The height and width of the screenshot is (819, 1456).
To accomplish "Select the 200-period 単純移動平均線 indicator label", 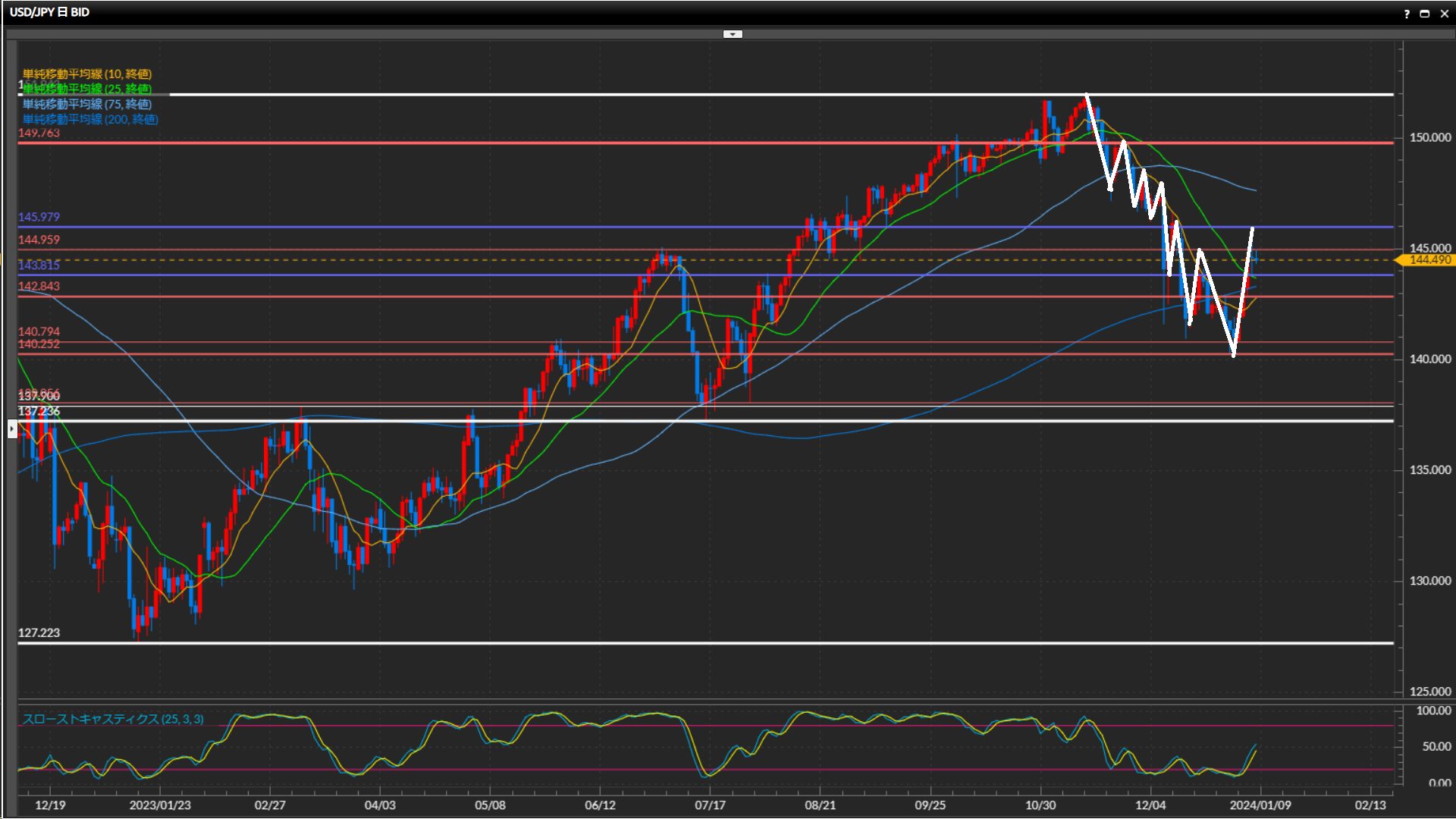I will coord(90,119).
